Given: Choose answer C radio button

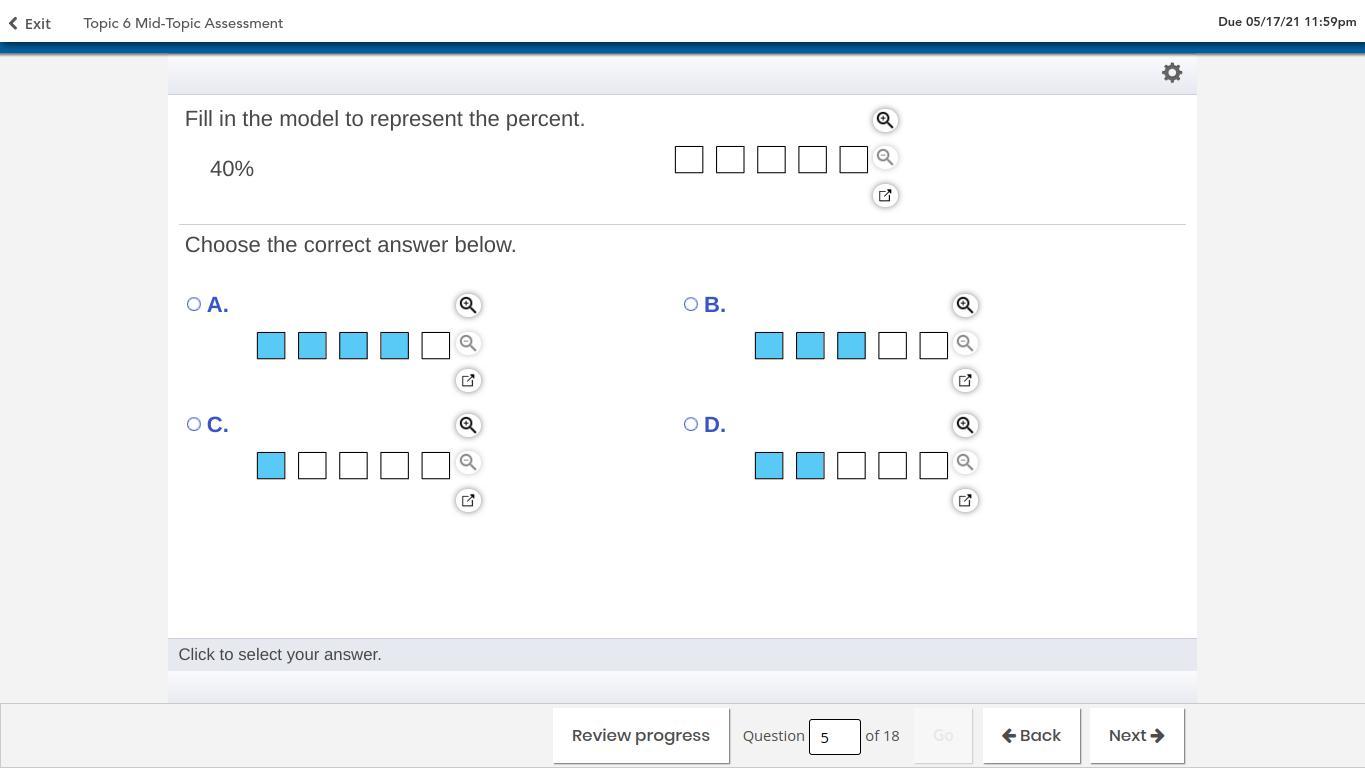Looking at the screenshot, I should (x=194, y=424).
